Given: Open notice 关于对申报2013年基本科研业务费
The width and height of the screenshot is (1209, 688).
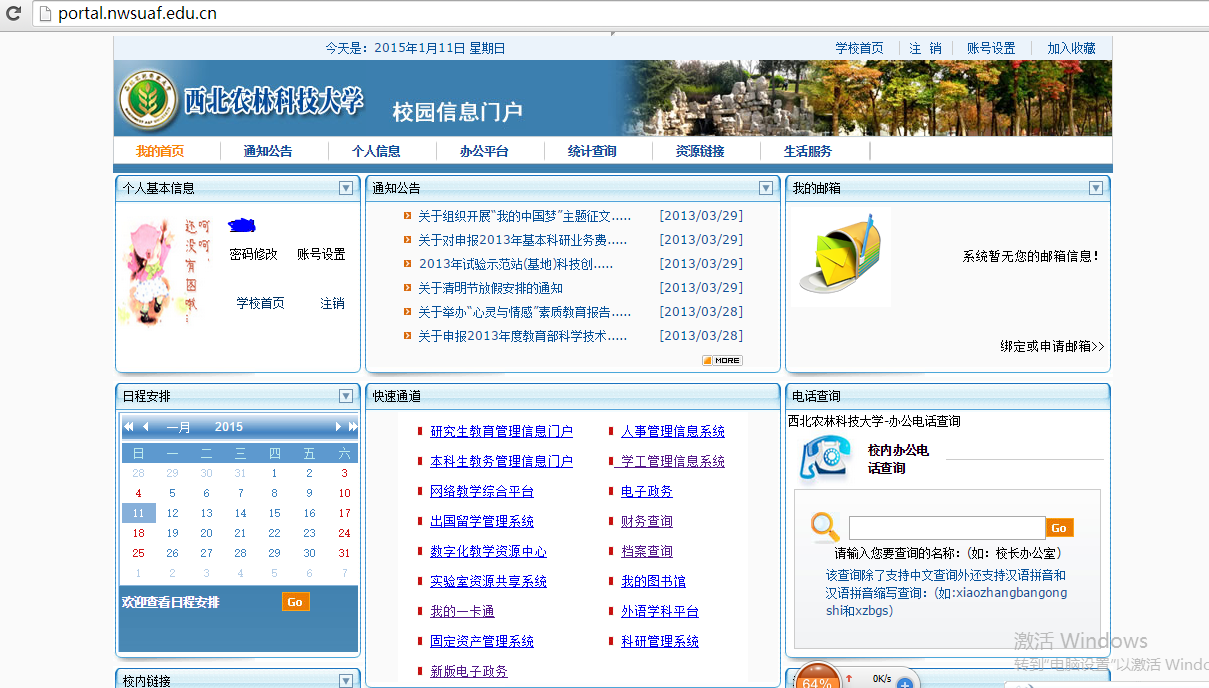Looking at the screenshot, I should pos(523,240).
